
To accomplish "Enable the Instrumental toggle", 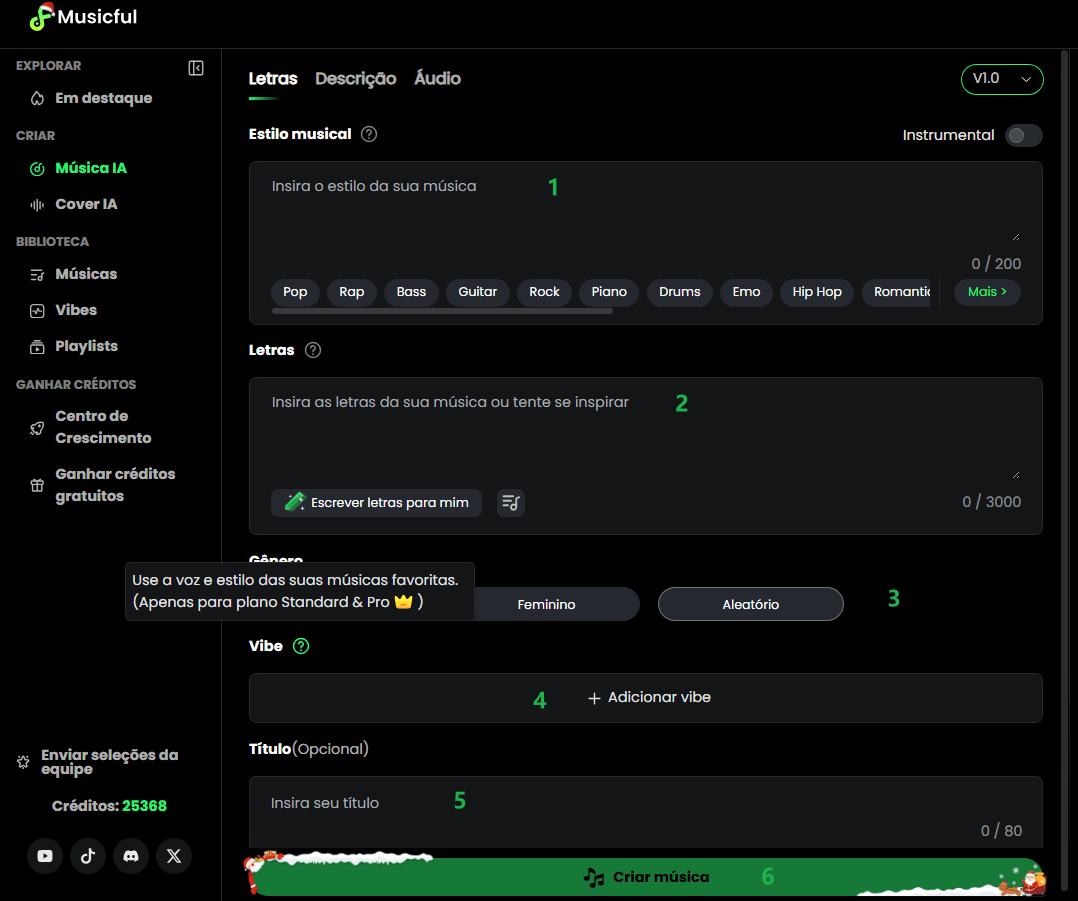I will click(x=1023, y=135).
